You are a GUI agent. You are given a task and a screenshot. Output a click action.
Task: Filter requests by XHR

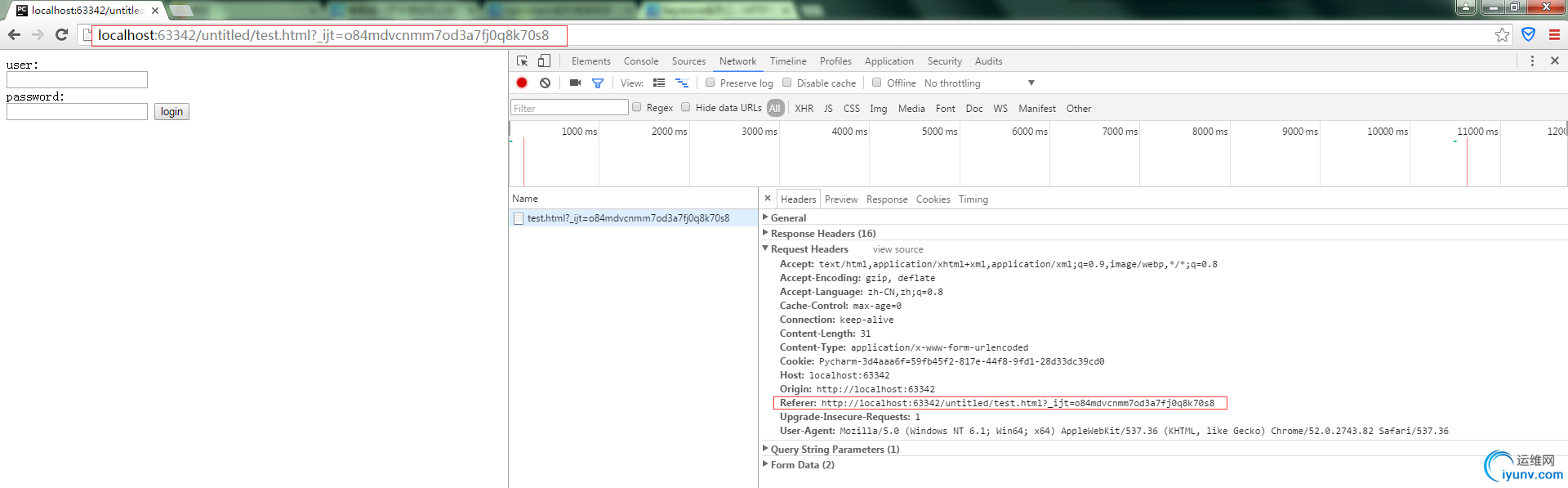[x=804, y=108]
